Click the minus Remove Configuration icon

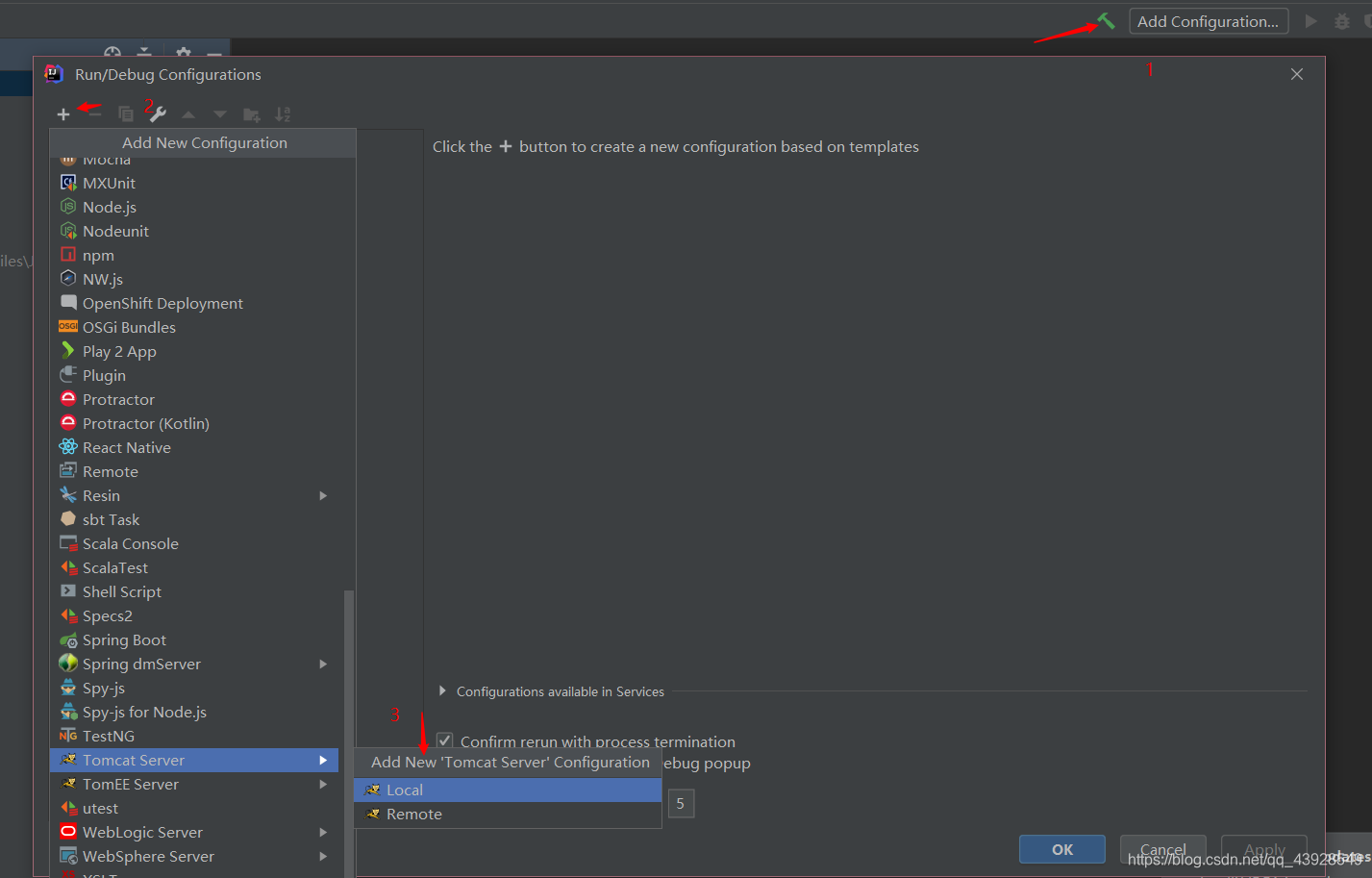pyautogui.click(x=94, y=114)
